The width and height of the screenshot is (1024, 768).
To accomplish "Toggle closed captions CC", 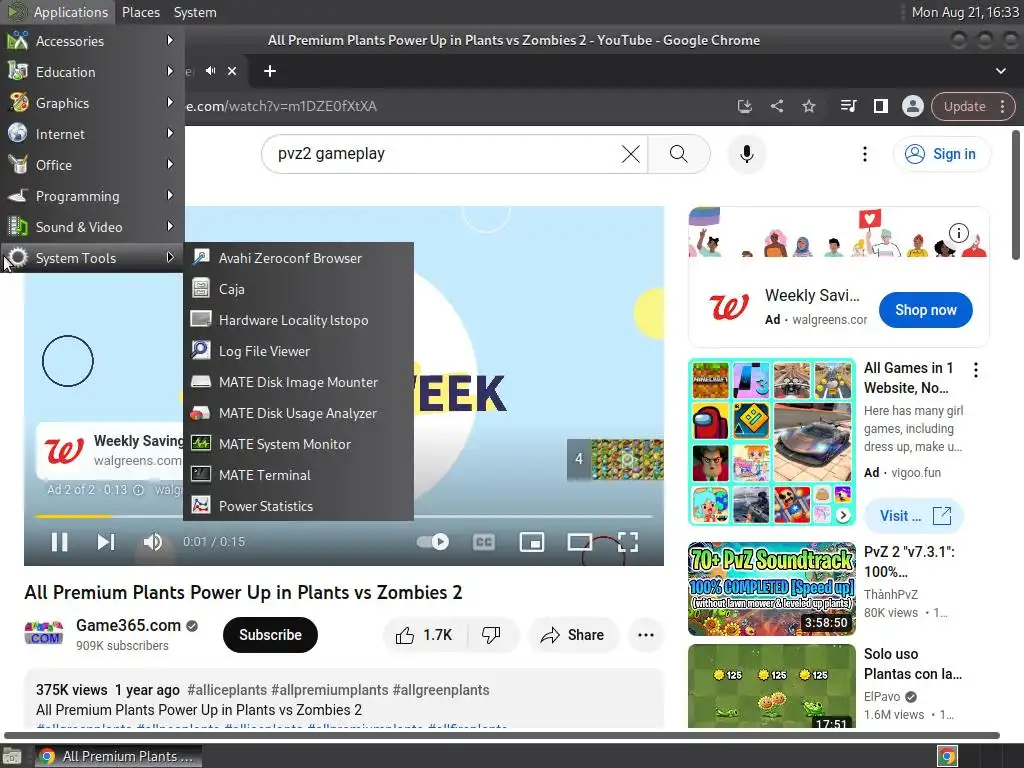I will point(483,542).
